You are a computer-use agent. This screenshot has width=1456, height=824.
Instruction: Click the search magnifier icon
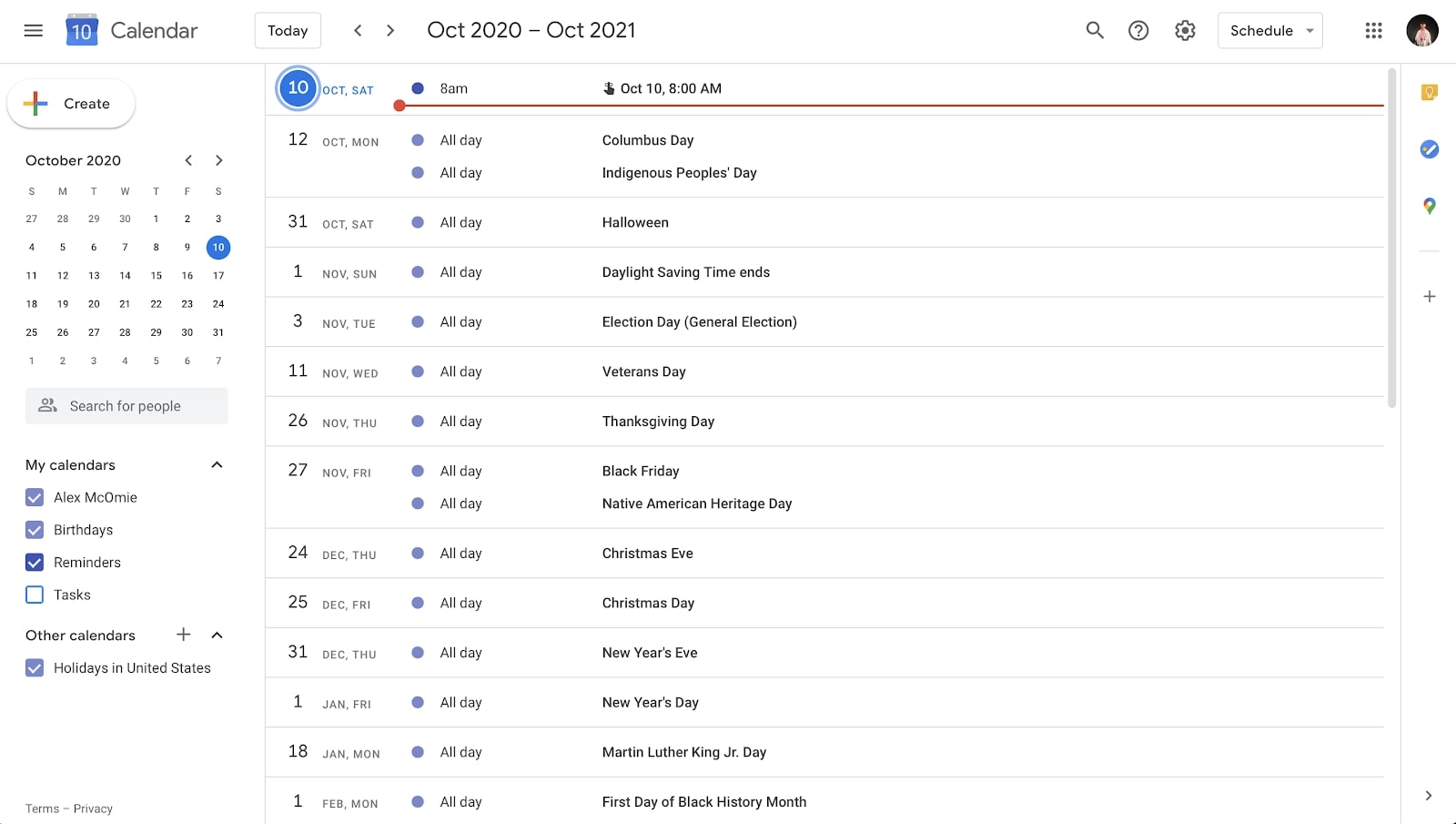point(1095,30)
